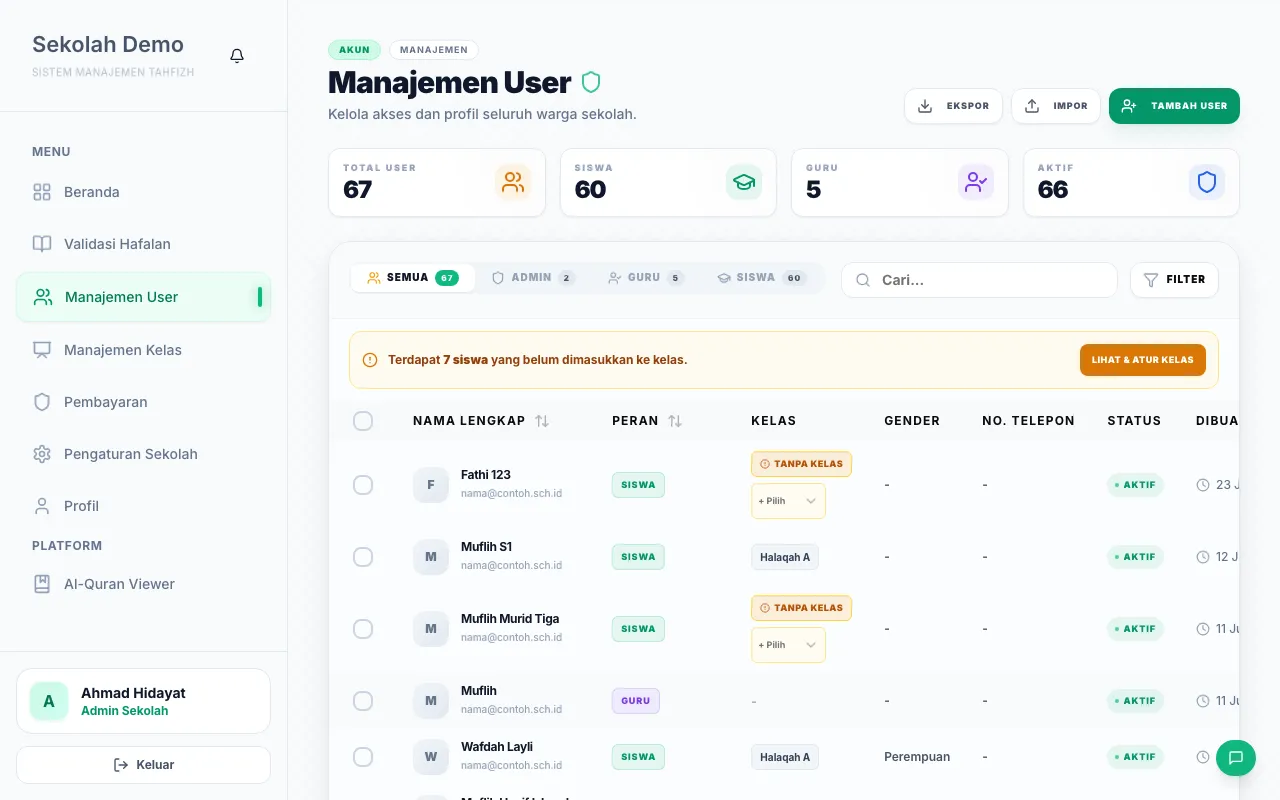Check the box for Muflih S1

363,557
